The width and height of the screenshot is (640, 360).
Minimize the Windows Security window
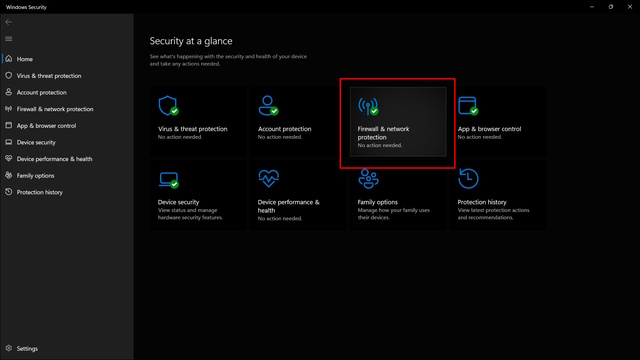(592, 7)
